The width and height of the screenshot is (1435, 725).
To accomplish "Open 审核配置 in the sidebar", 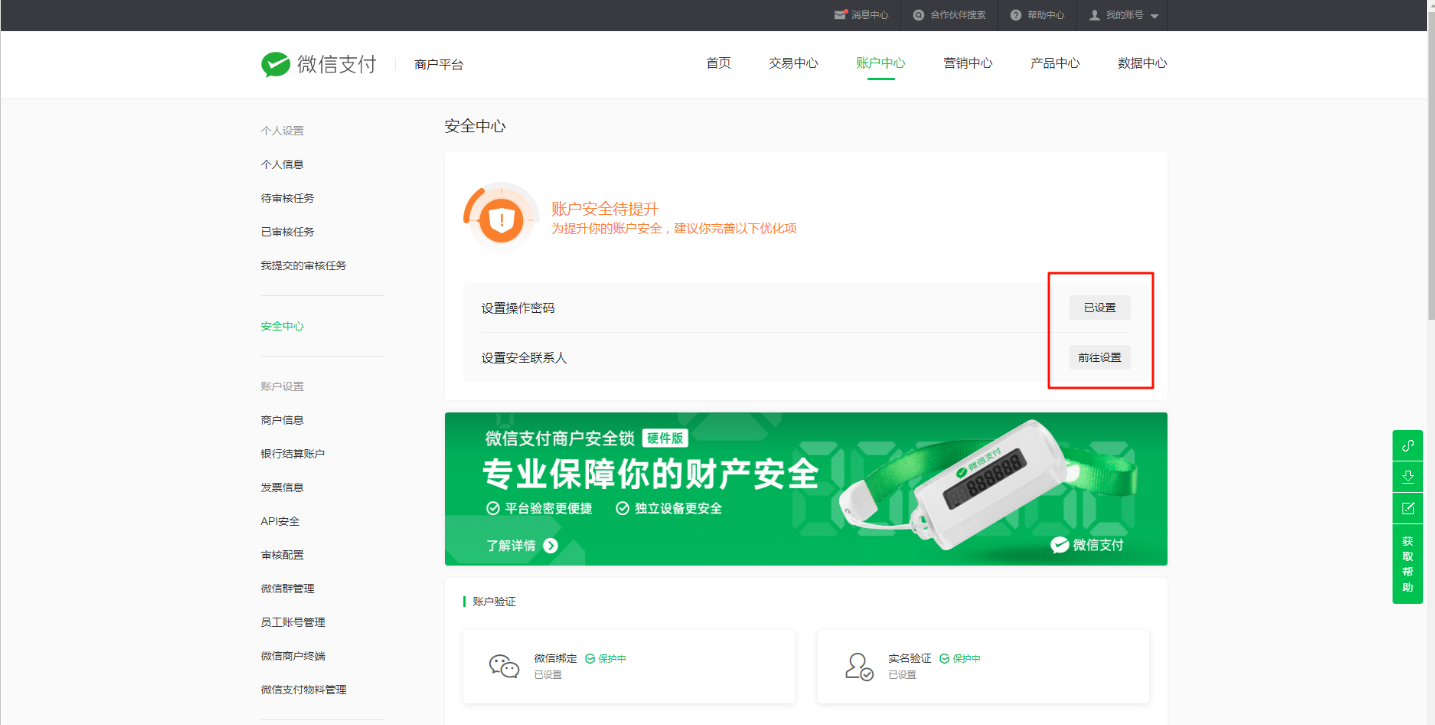I will pos(282,555).
